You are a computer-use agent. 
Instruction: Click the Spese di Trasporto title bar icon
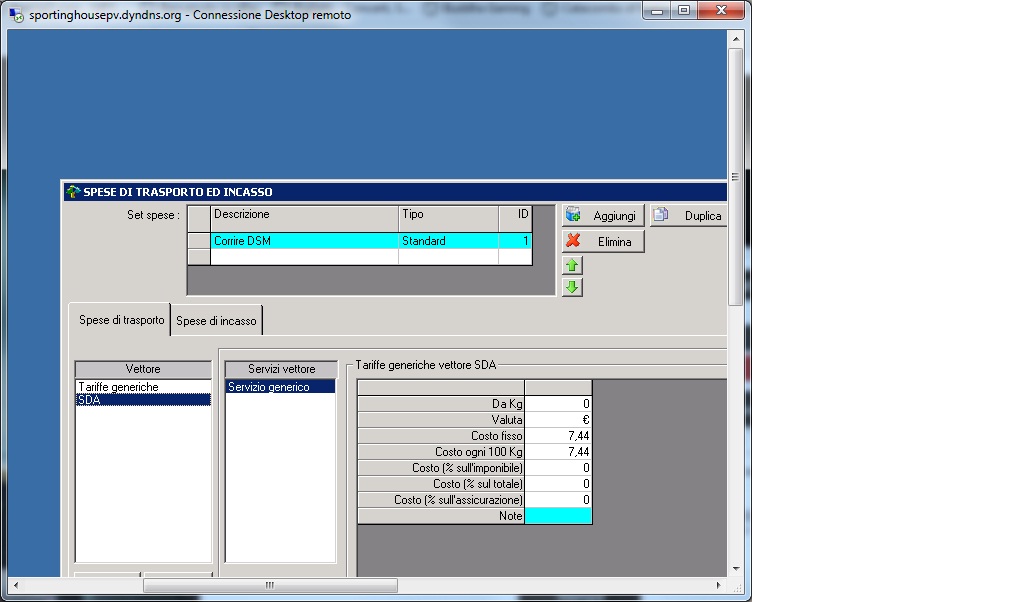coord(73,192)
